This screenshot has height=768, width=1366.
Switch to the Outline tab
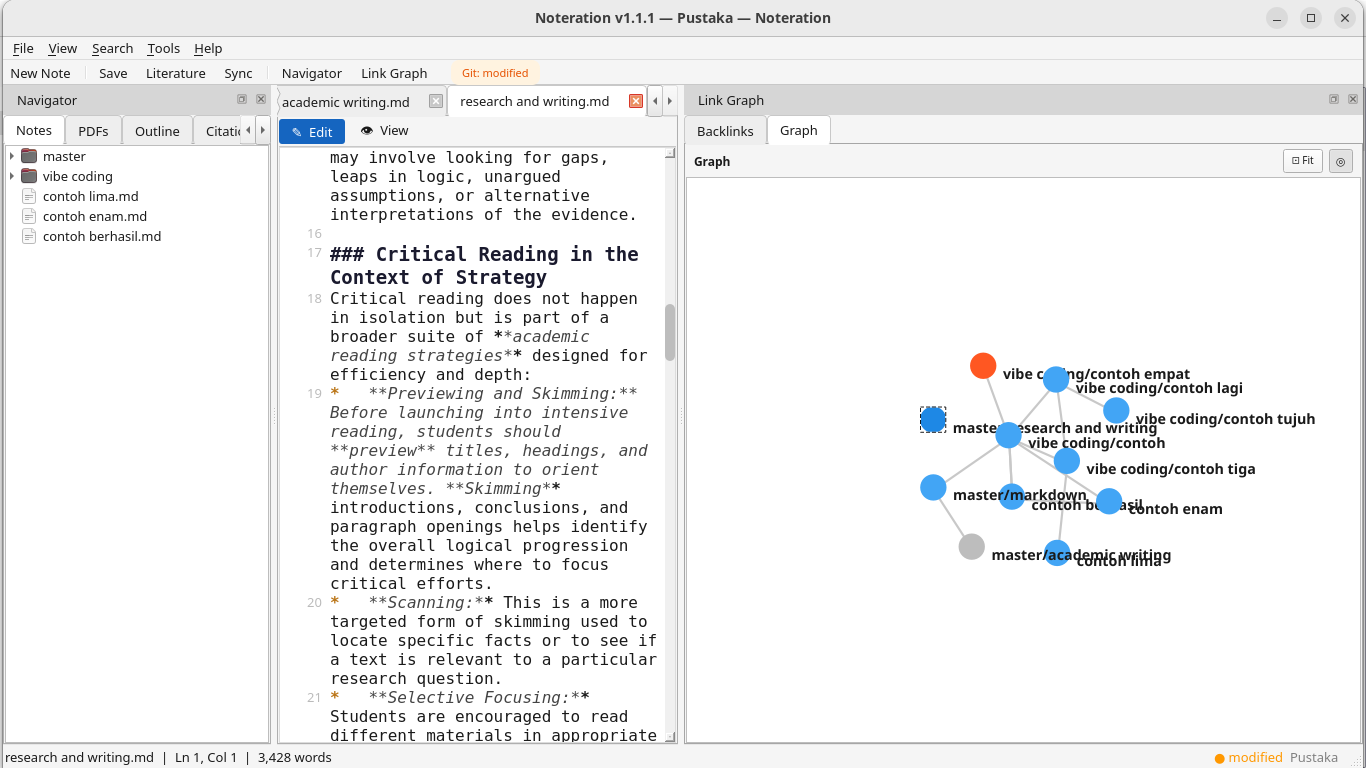pyautogui.click(x=157, y=131)
